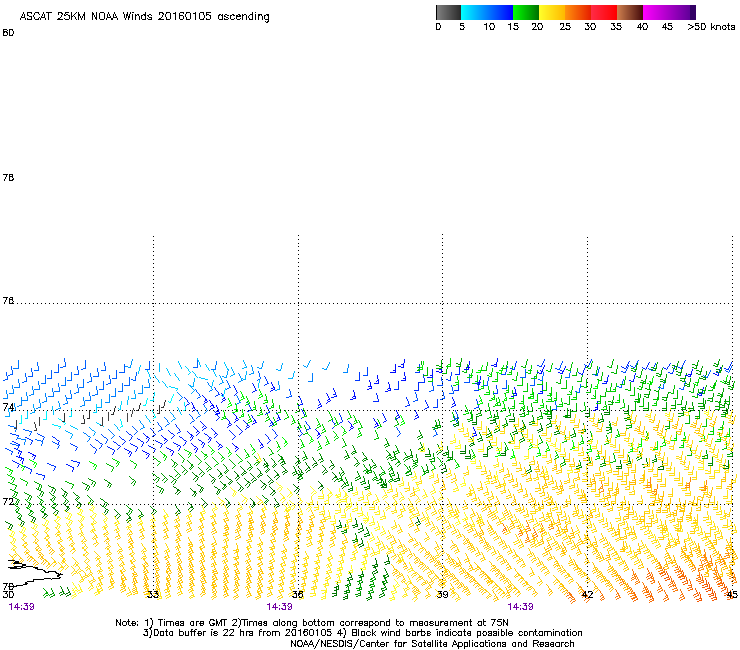Click the '15' label under the color scale
The height and width of the screenshot is (650, 740).
click(513, 27)
